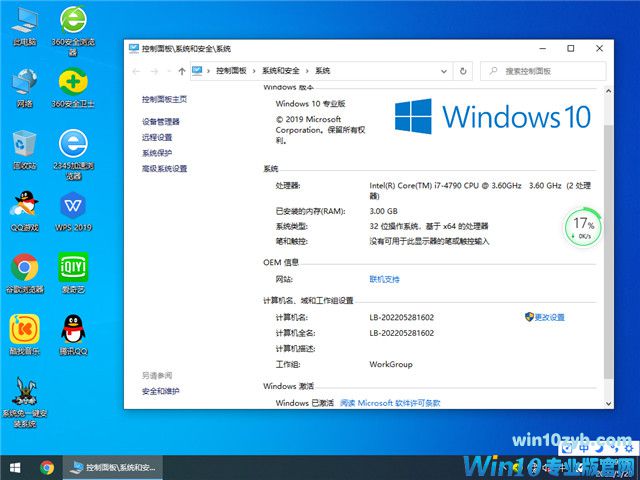
Task: Open the Network desktop icon
Action: click(x=24, y=88)
